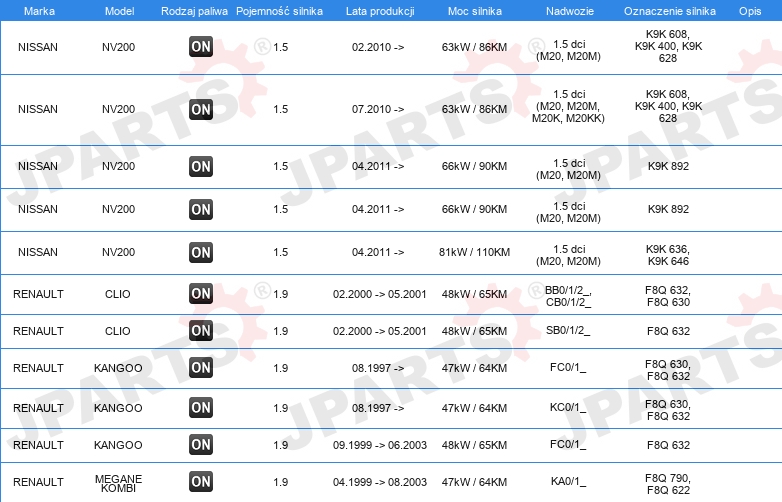Click the F8Q 790, F8Q 622 engine code
782x502 pixels.
tap(668, 484)
